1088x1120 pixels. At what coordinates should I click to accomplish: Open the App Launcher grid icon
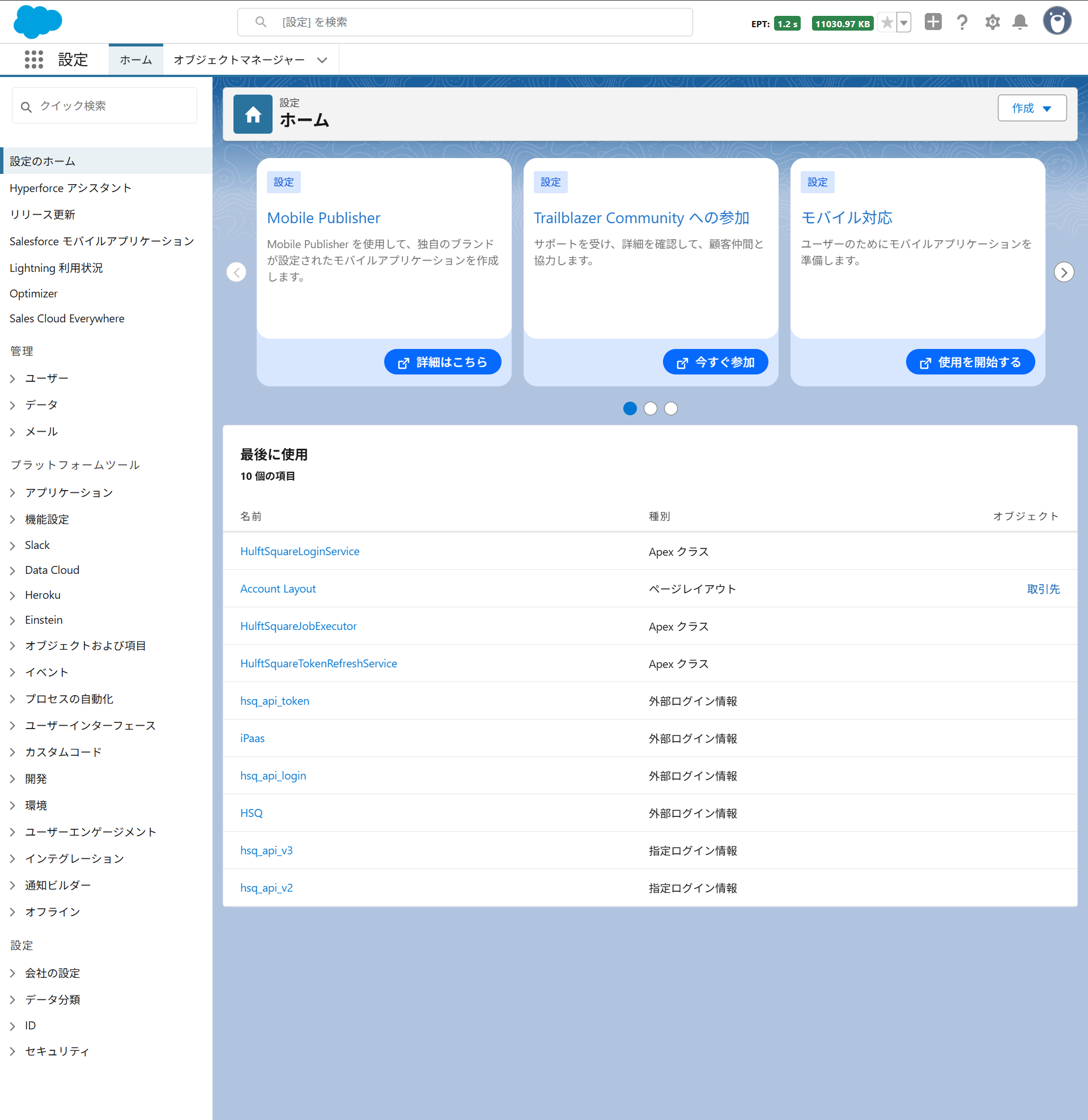click(34, 59)
